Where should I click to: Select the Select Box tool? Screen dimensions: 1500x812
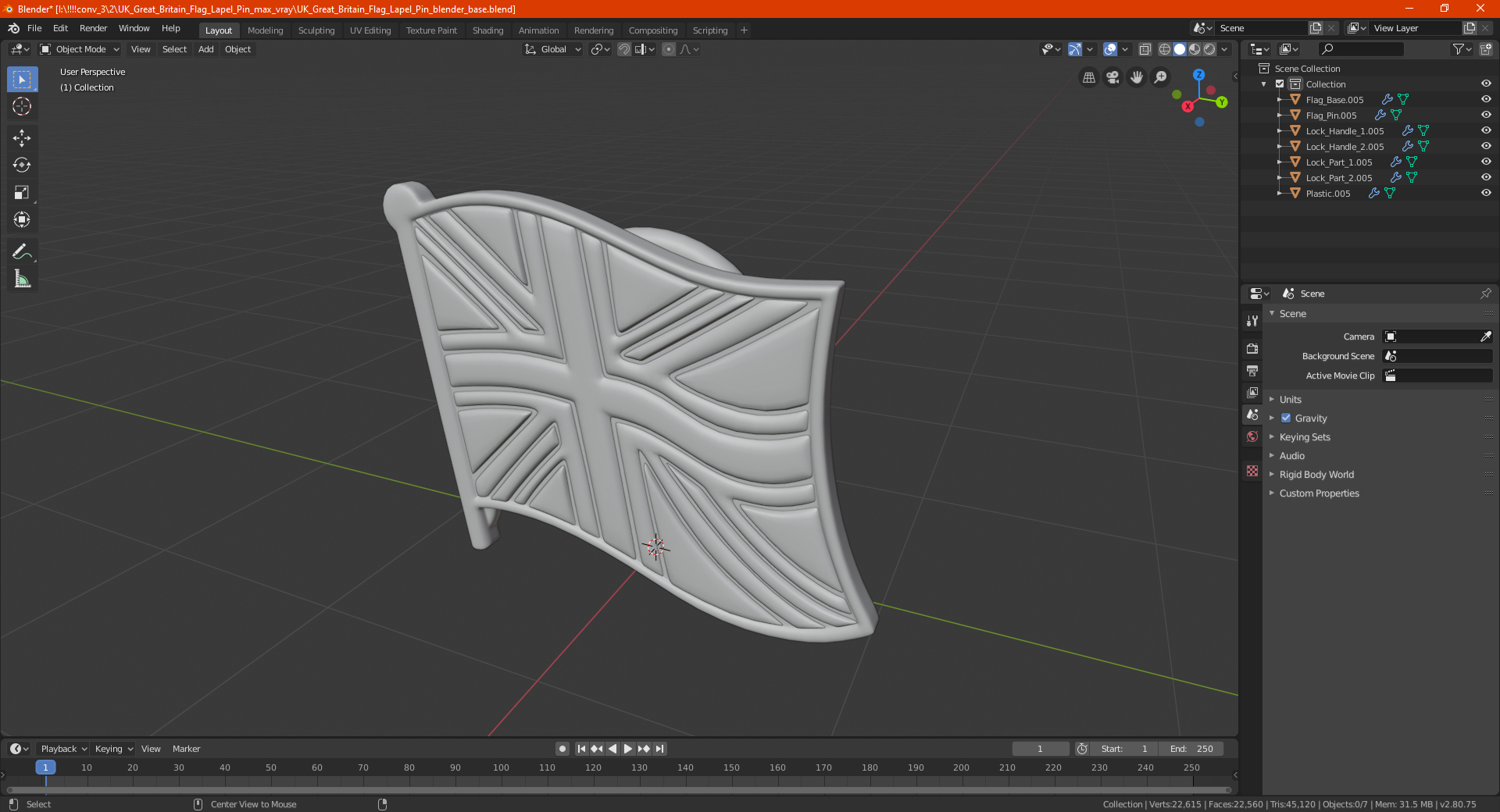[x=22, y=80]
